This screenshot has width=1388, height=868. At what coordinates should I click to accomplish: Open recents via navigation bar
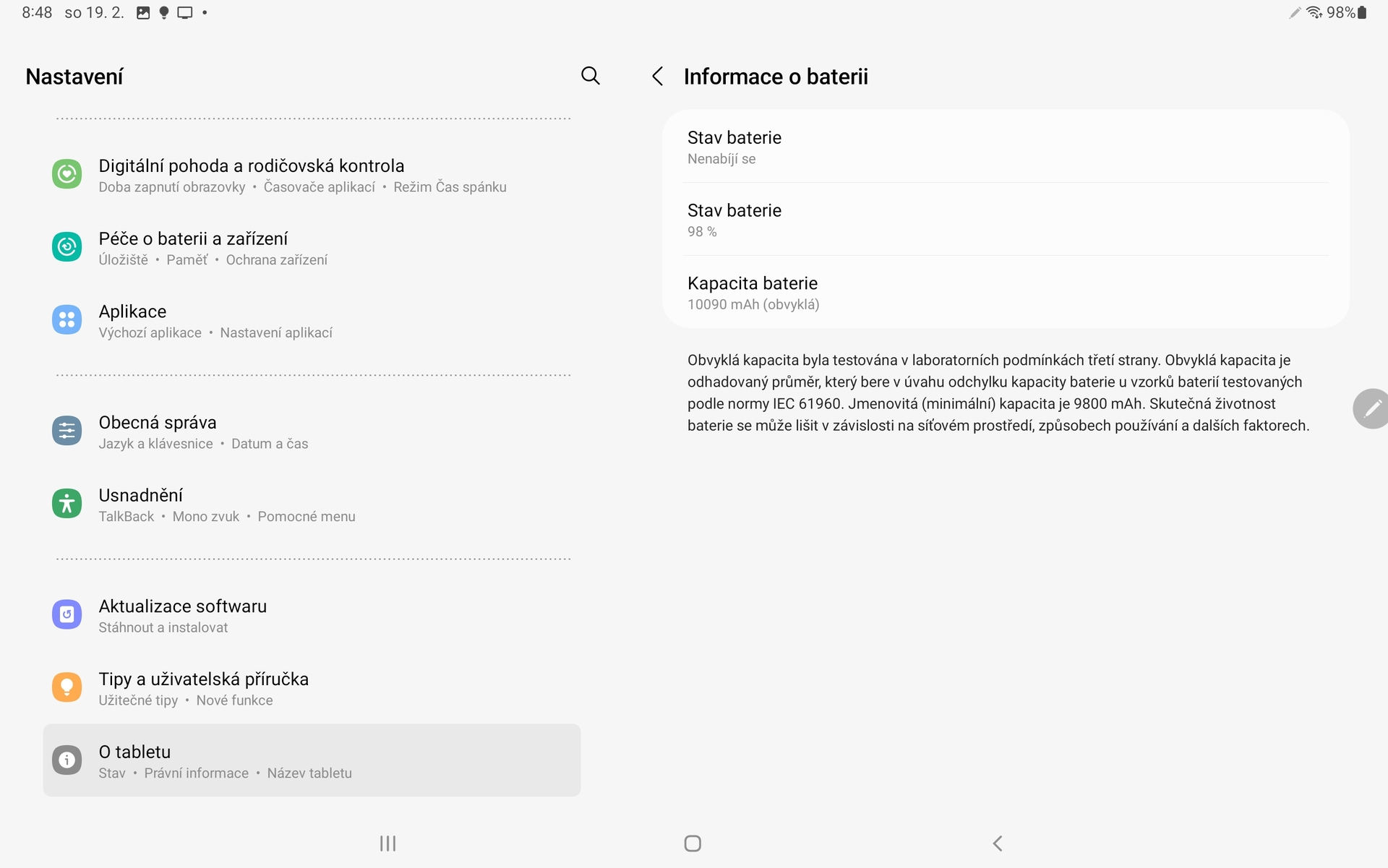point(387,843)
